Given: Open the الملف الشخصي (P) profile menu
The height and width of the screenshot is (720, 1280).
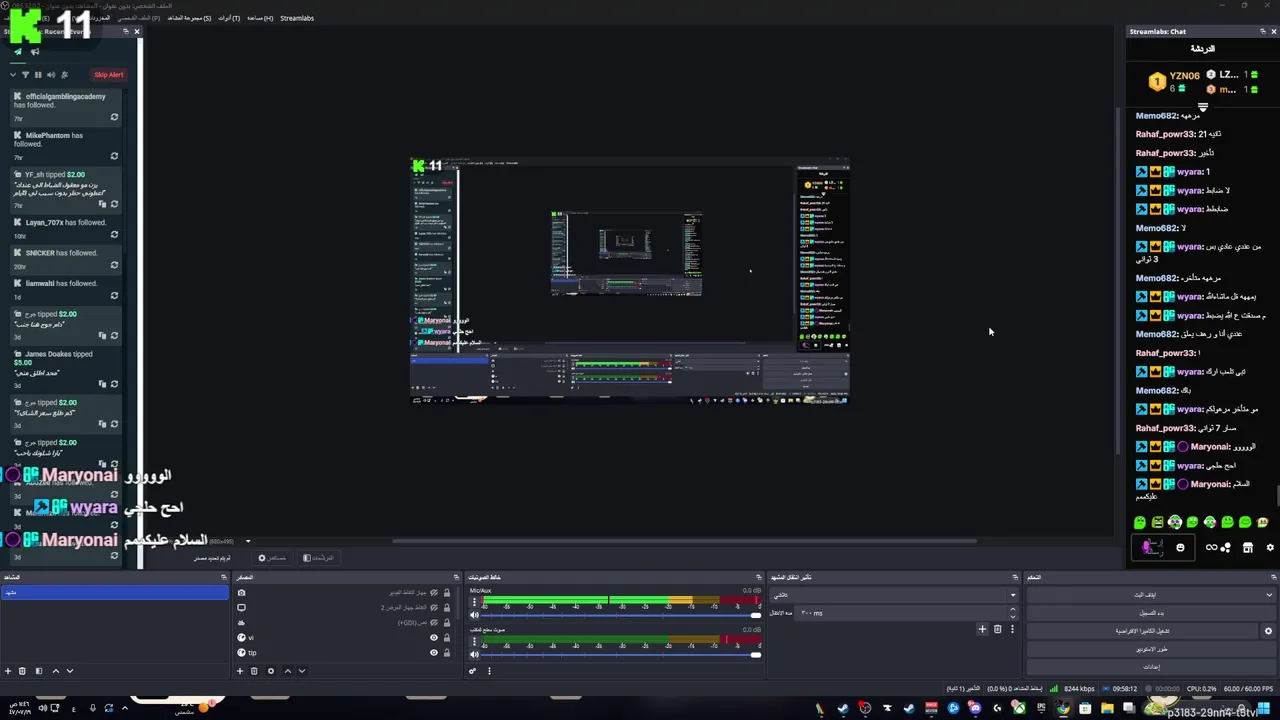Looking at the screenshot, I should point(138,18).
